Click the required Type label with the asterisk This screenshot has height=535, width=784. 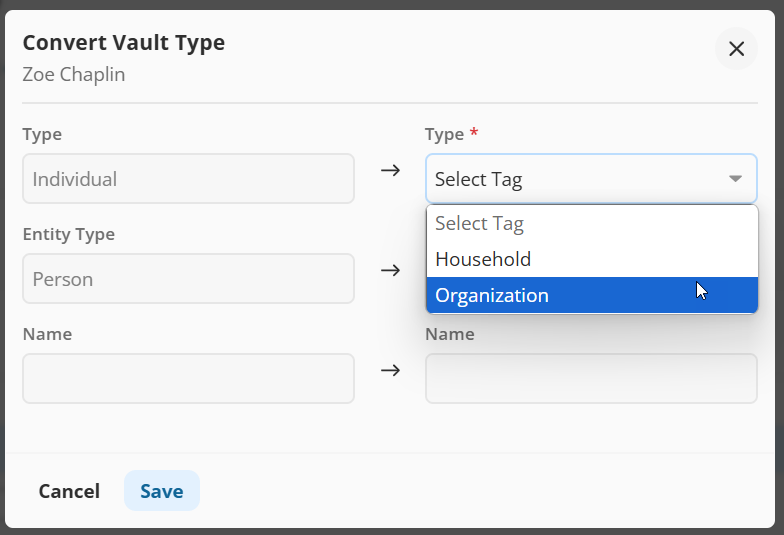(x=450, y=134)
